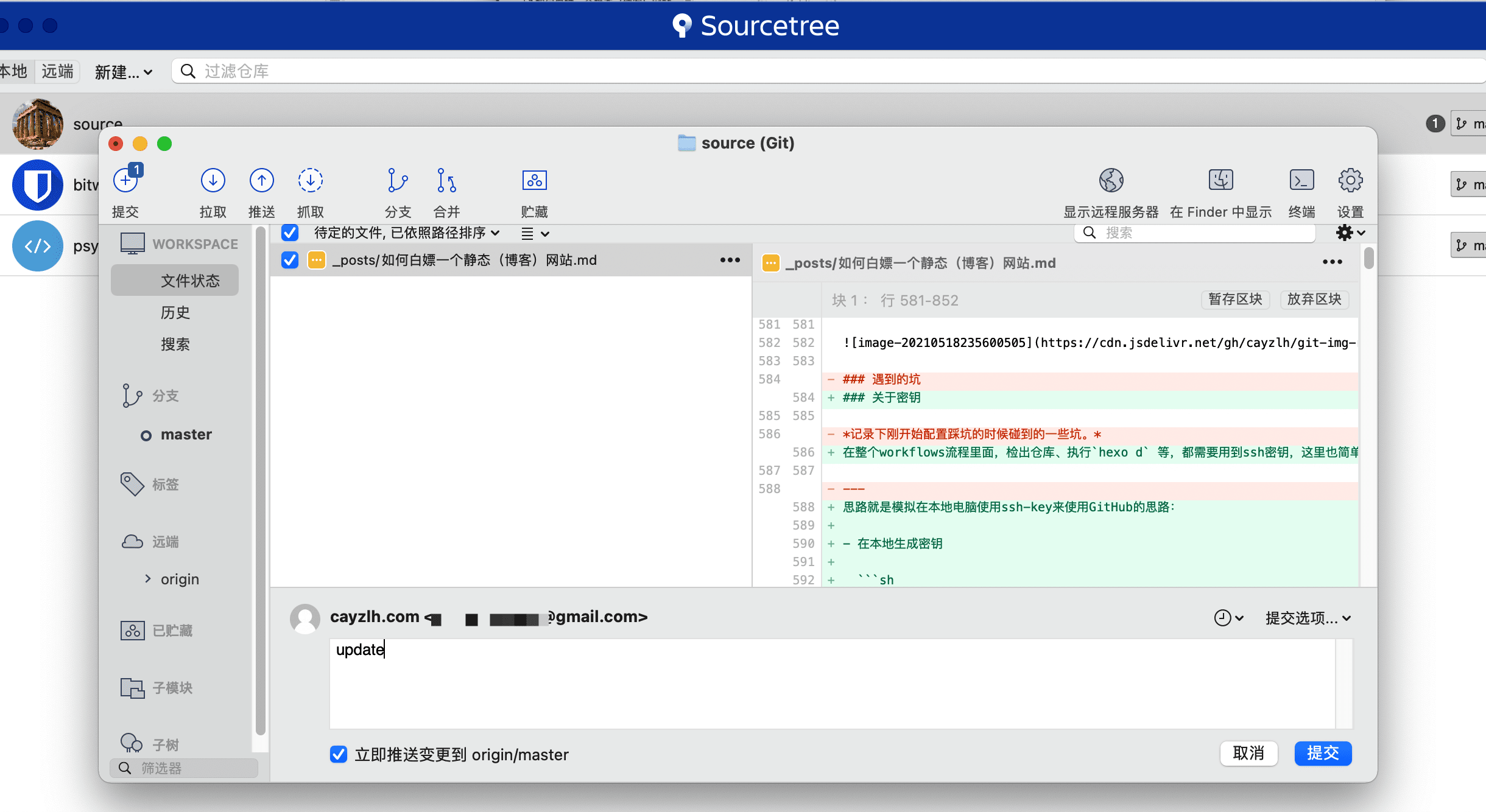The width and height of the screenshot is (1486, 812).
Task: Toggle the select-all pending files checkbox
Action: click(290, 233)
